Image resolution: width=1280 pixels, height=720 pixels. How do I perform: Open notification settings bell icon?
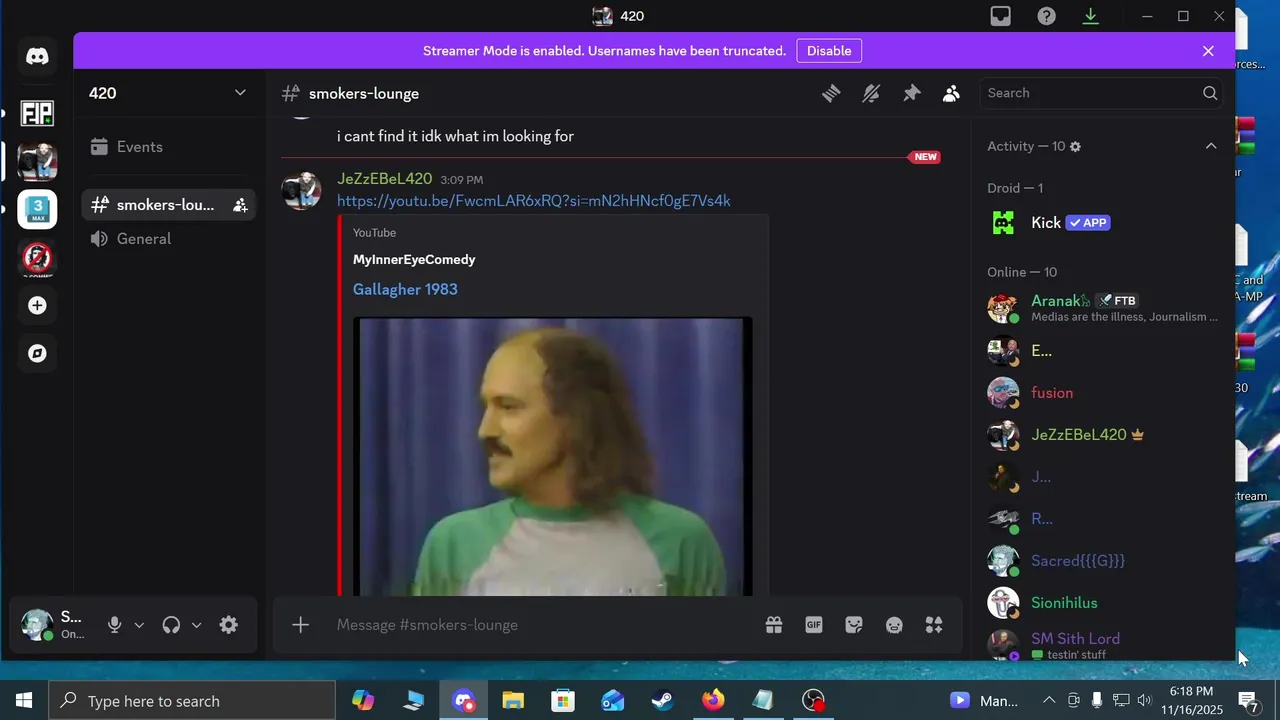coord(871,93)
